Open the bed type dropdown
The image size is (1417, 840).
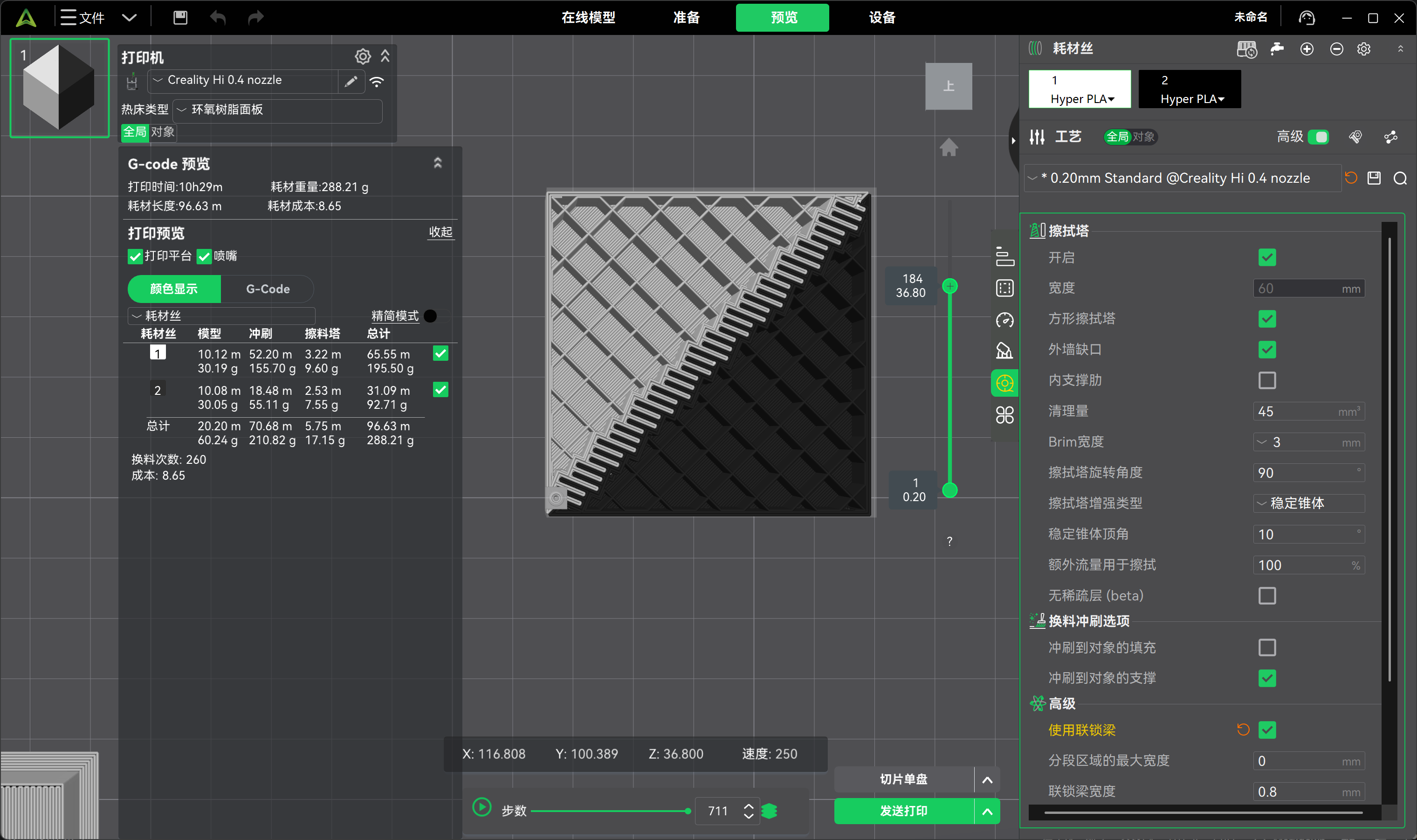click(277, 110)
